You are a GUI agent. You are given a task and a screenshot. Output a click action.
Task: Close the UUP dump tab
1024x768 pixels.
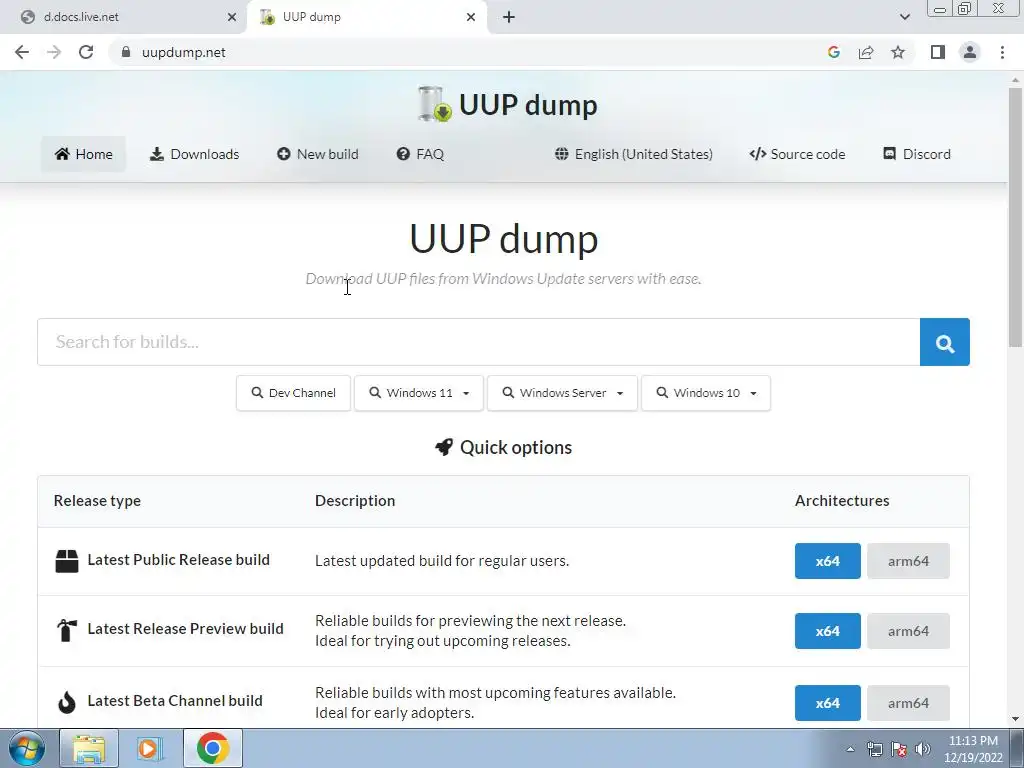coord(471,17)
